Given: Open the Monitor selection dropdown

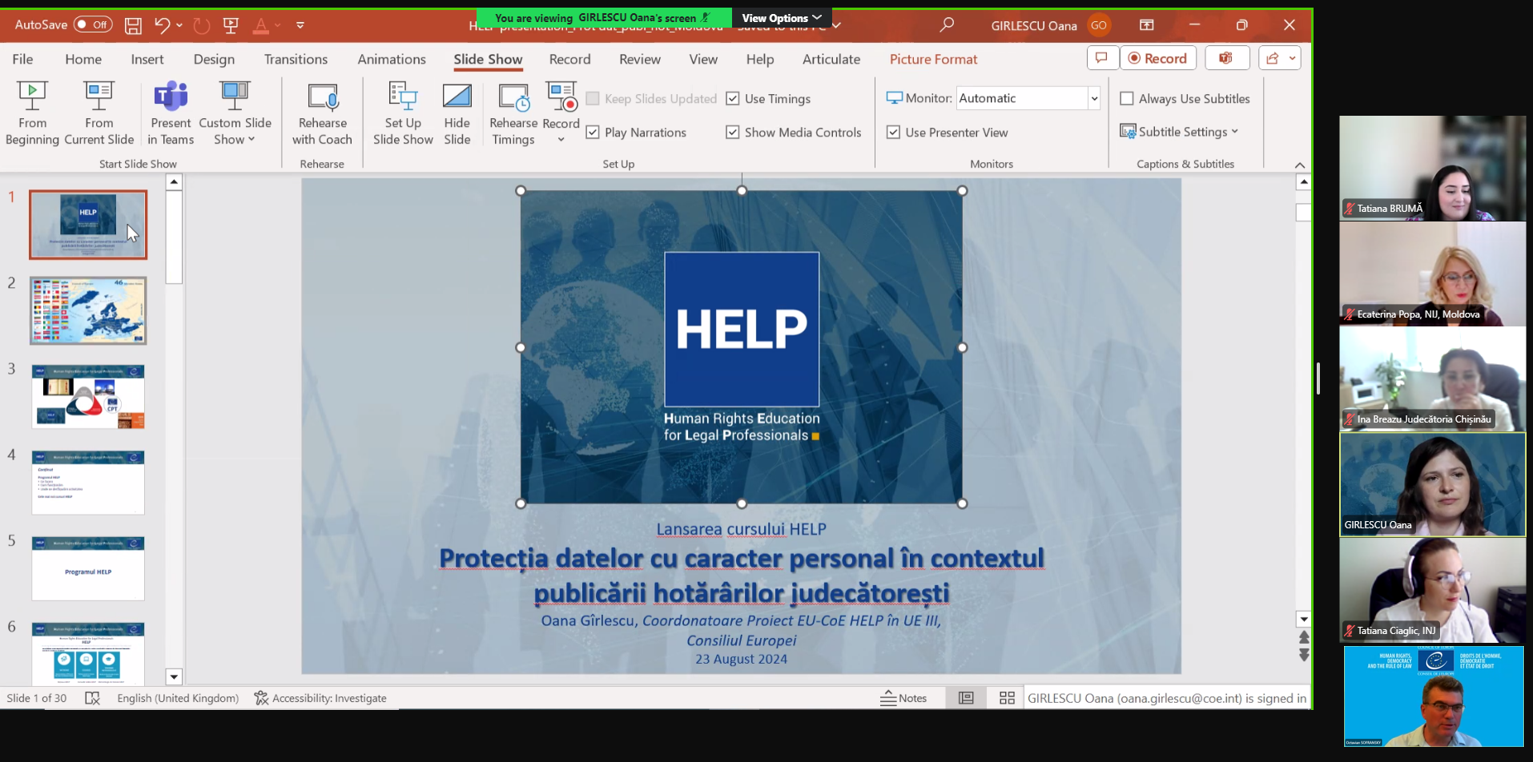Looking at the screenshot, I should (x=1093, y=98).
